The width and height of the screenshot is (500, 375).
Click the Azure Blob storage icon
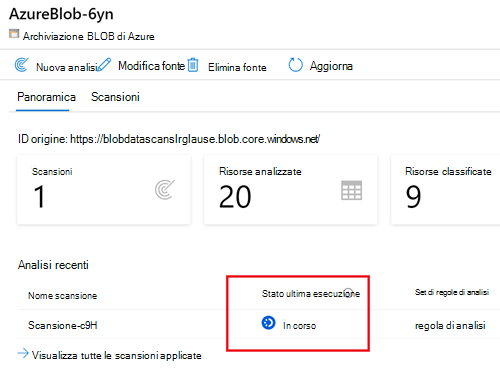click(14, 34)
